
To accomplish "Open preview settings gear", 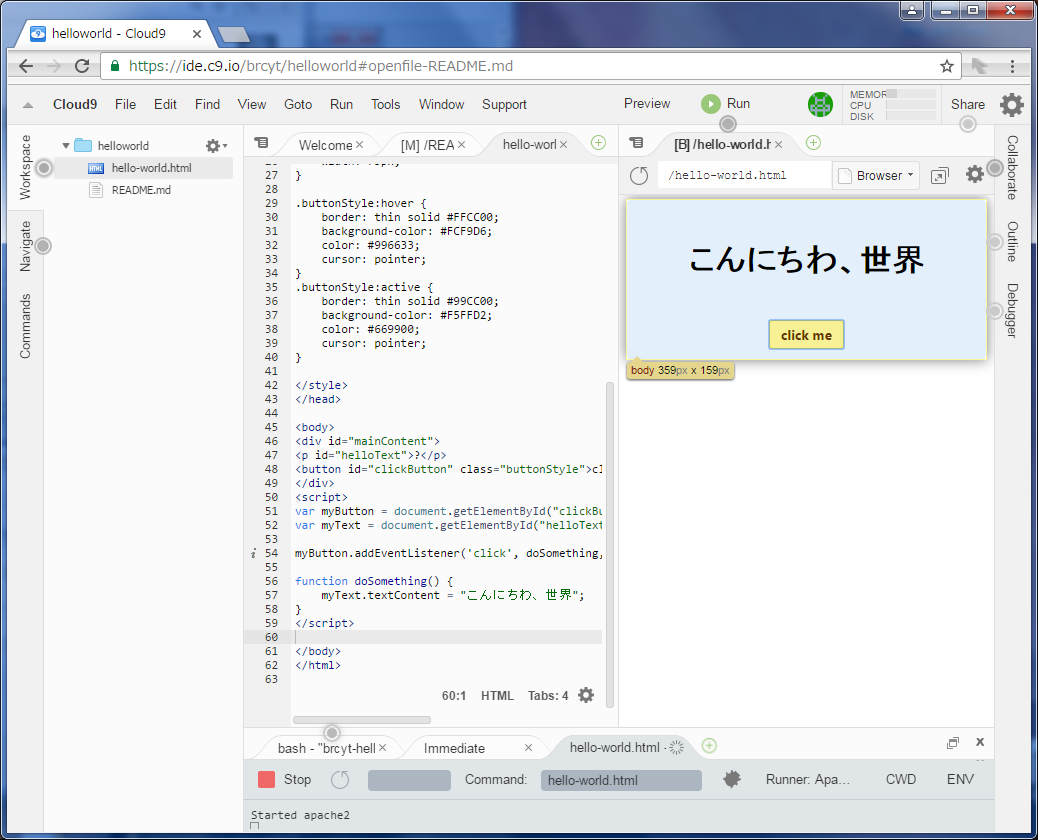I will click(974, 175).
